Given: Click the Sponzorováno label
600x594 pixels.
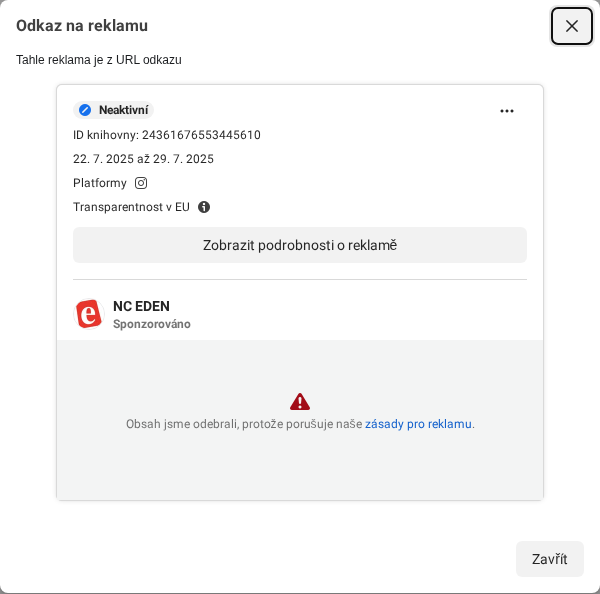Looking at the screenshot, I should point(152,324).
